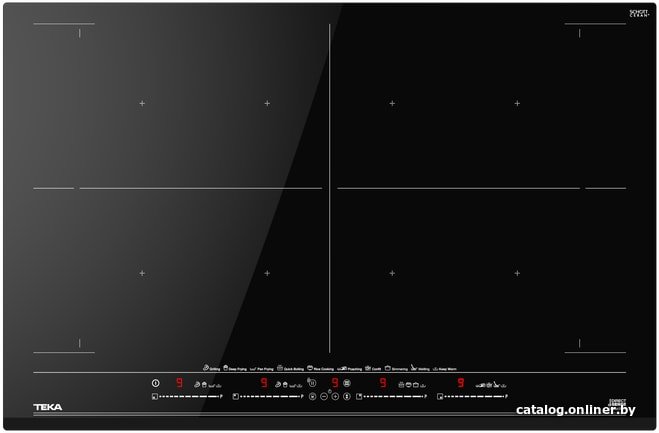The image size is (659, 433).
Task: Tap the pause (stop & go) icon
Action: point(312,383)
